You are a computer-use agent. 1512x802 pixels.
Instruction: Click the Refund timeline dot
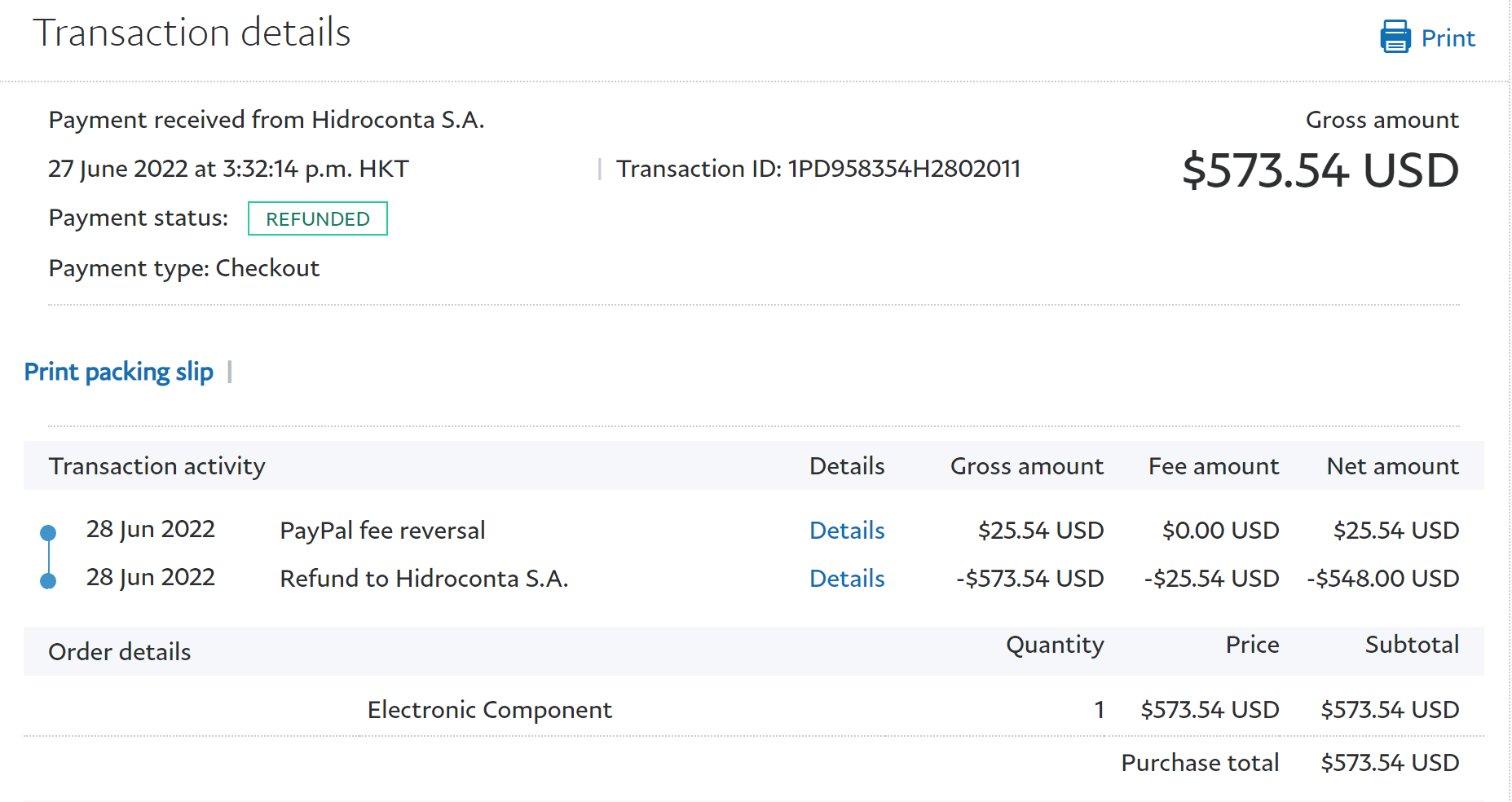48,581
